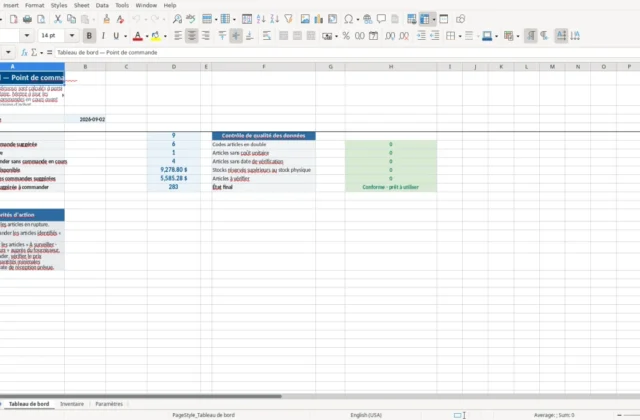
Task: Toggle Center Vertically alignment
Action: 236,36
